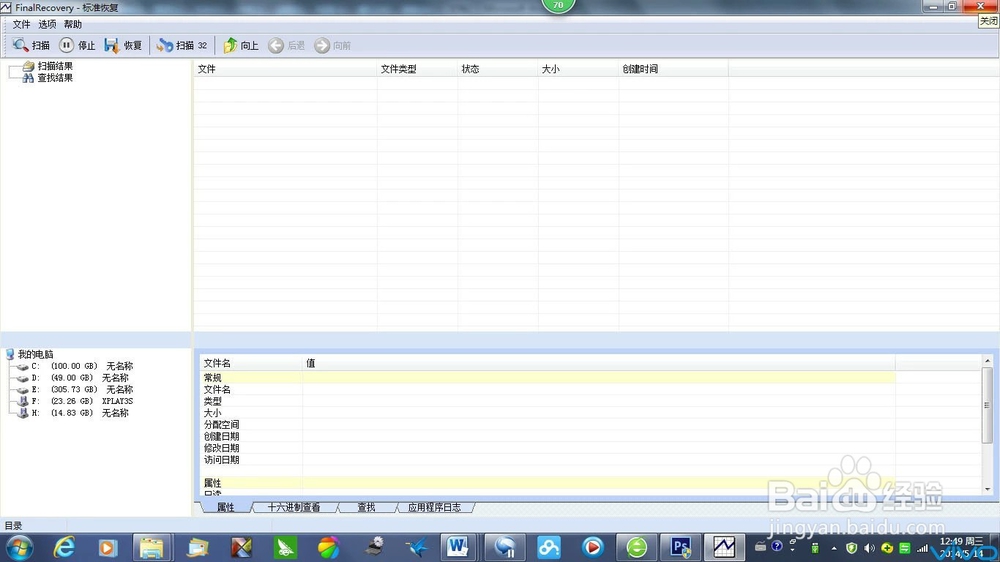
Task: Select drive H: (14.83 GB)
Action: 79,413
